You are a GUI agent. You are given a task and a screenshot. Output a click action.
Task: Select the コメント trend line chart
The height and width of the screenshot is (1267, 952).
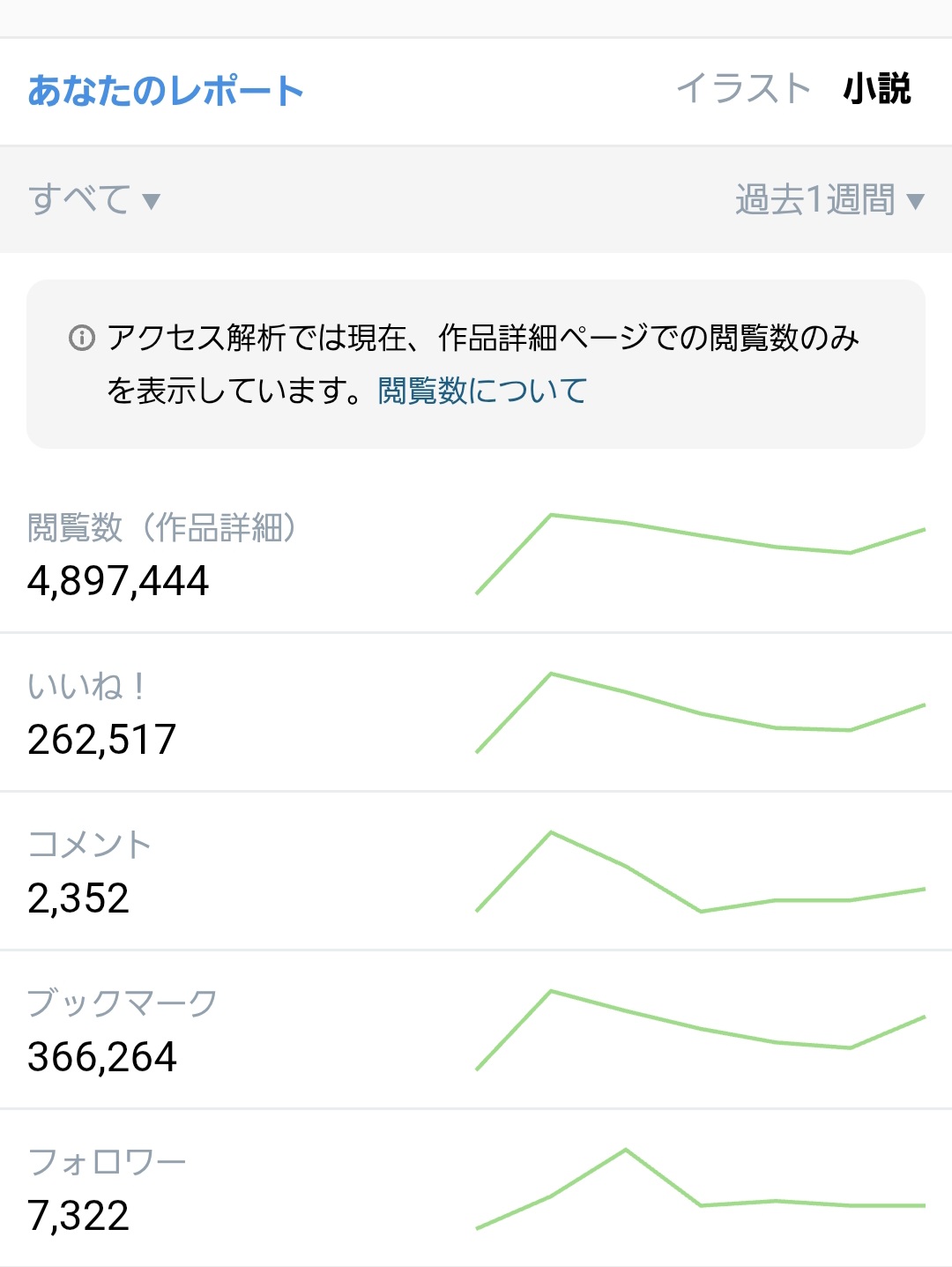tap(700, 871)
